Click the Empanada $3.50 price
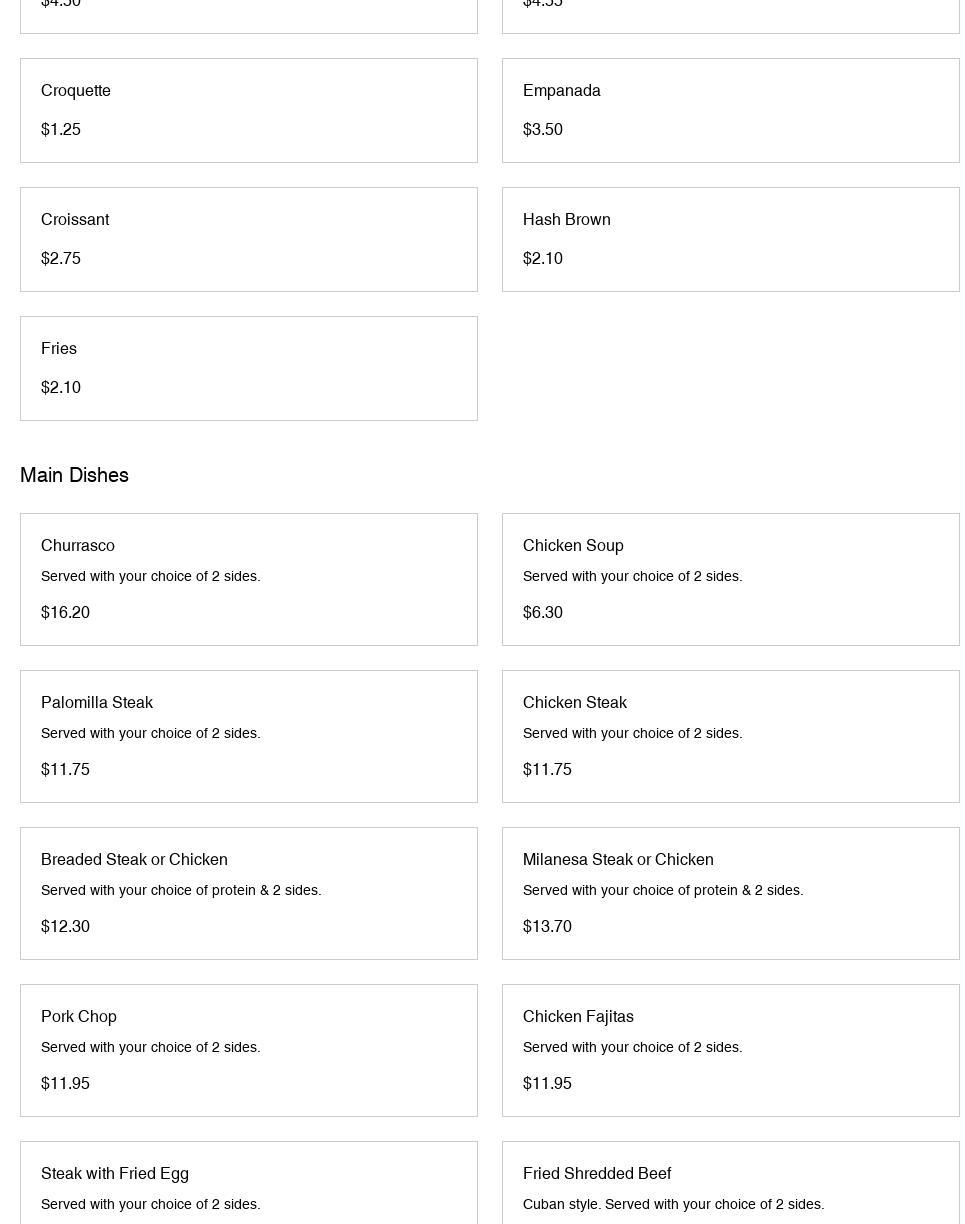Screen dimensions: 965x1224 tap(543, 129)
